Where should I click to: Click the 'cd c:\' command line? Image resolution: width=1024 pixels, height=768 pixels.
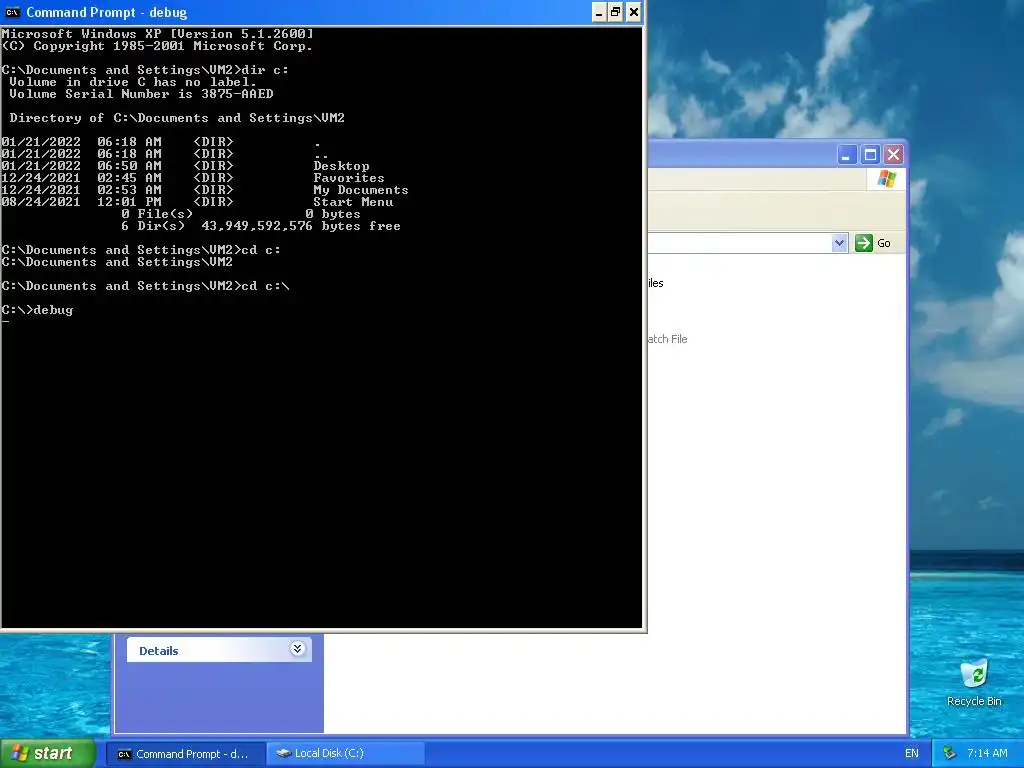[146, 286]
